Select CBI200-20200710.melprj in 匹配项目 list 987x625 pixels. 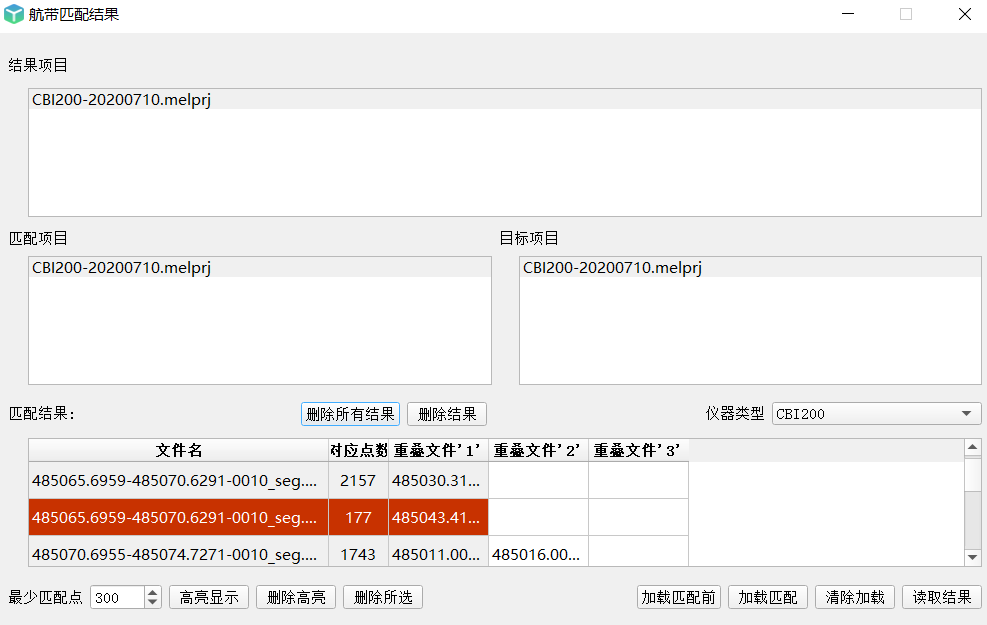[259, 267]
